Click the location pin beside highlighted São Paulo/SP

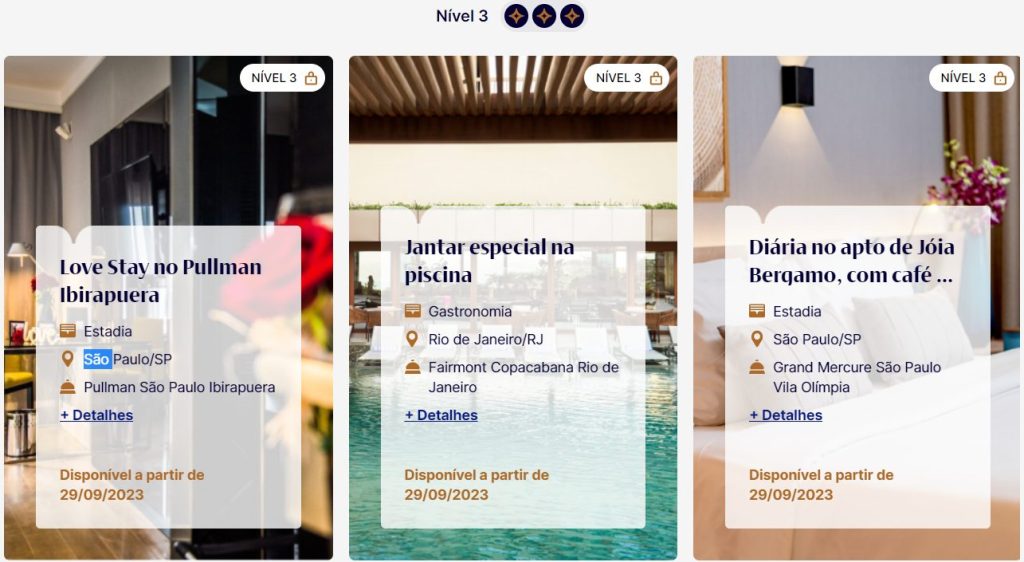click(67, 358)
